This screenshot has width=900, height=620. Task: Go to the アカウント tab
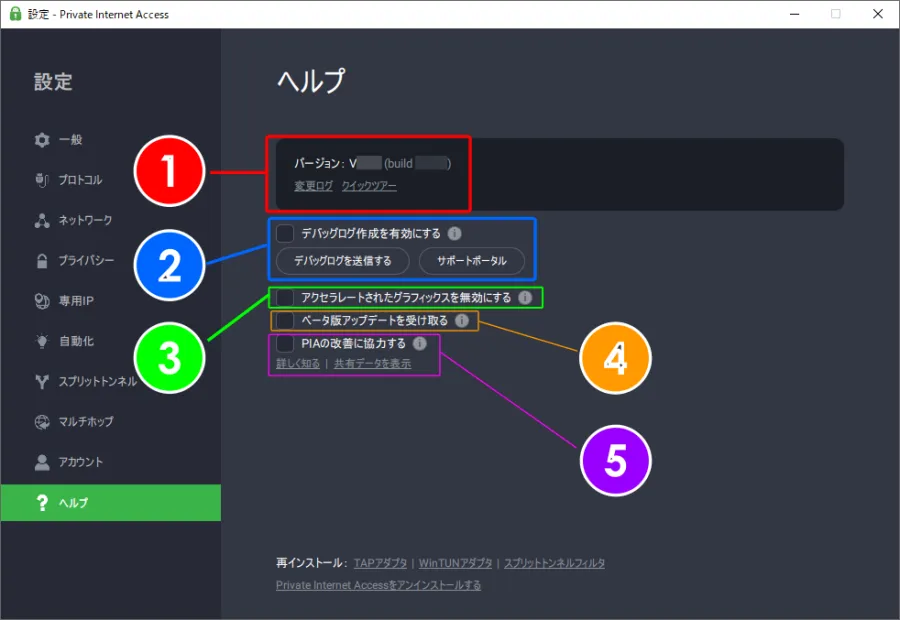[x=111, y=462]
